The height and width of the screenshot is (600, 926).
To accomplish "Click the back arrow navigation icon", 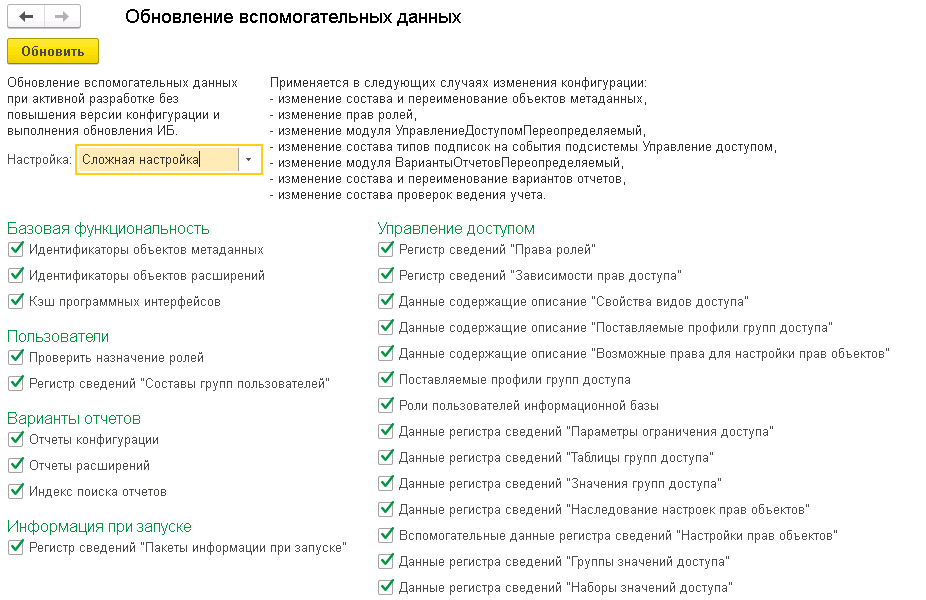I will [x=26, y=17].
